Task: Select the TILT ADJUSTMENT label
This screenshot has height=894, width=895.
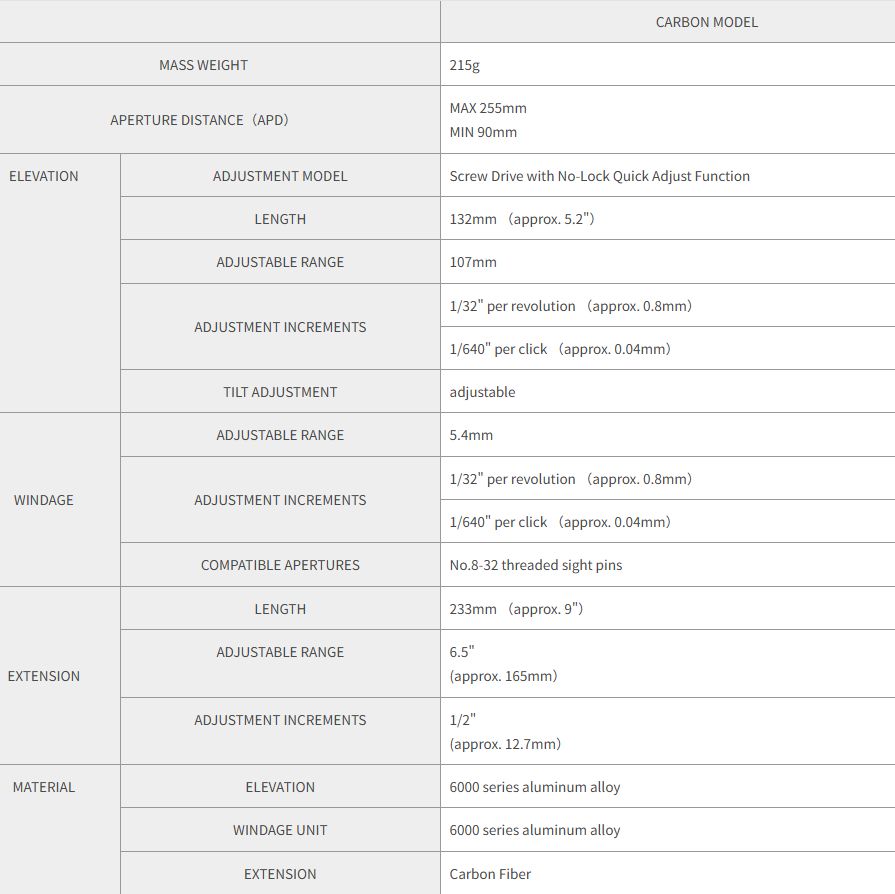Action: [x=280, y=392]
